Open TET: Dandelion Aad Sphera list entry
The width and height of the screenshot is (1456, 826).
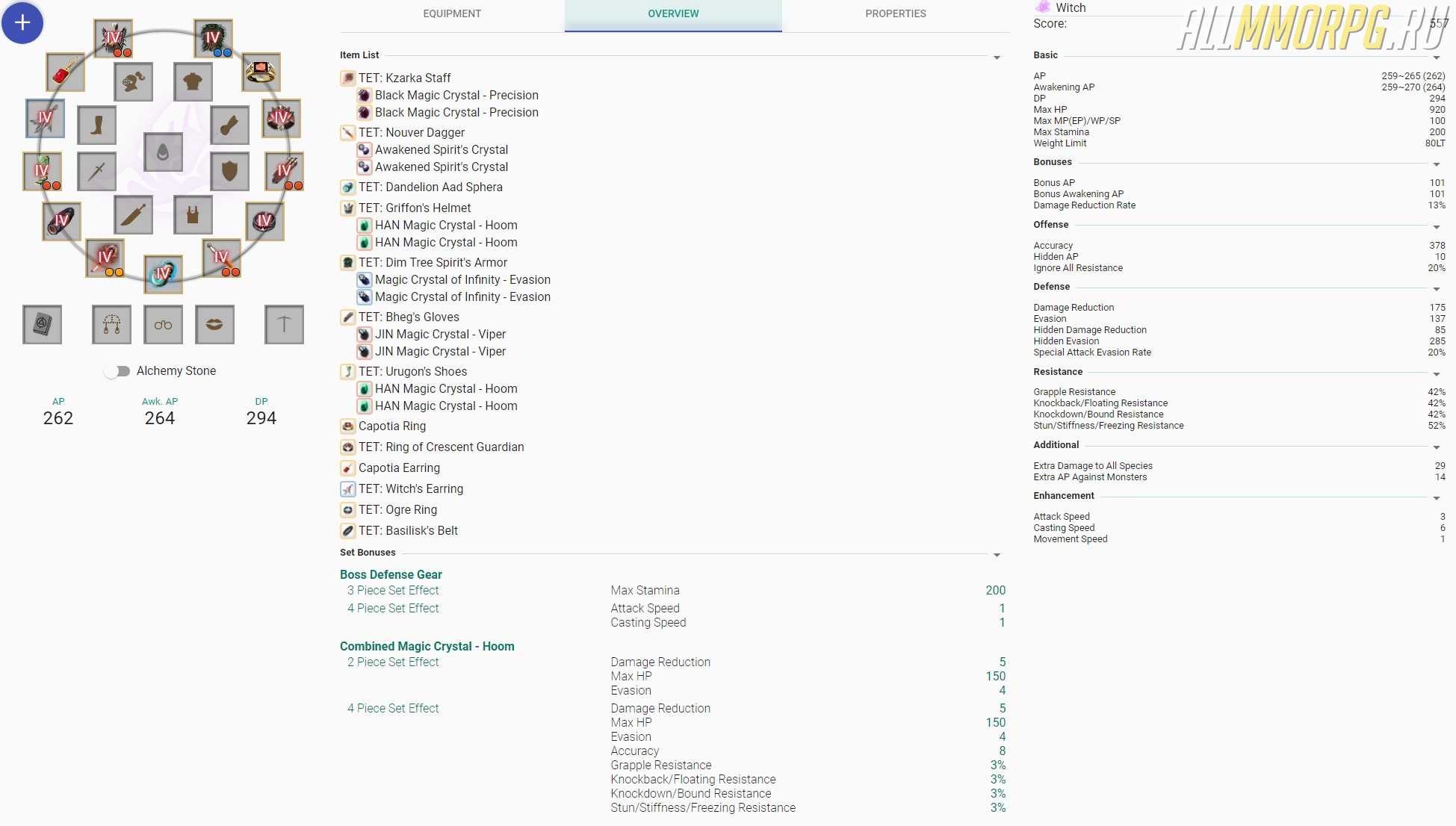(430, 187)
